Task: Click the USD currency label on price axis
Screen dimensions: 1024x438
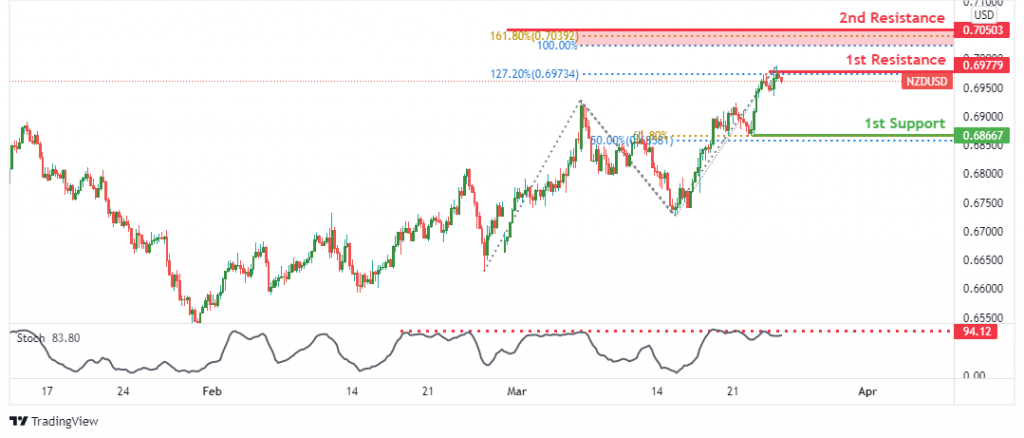Action: click(984, 15)
